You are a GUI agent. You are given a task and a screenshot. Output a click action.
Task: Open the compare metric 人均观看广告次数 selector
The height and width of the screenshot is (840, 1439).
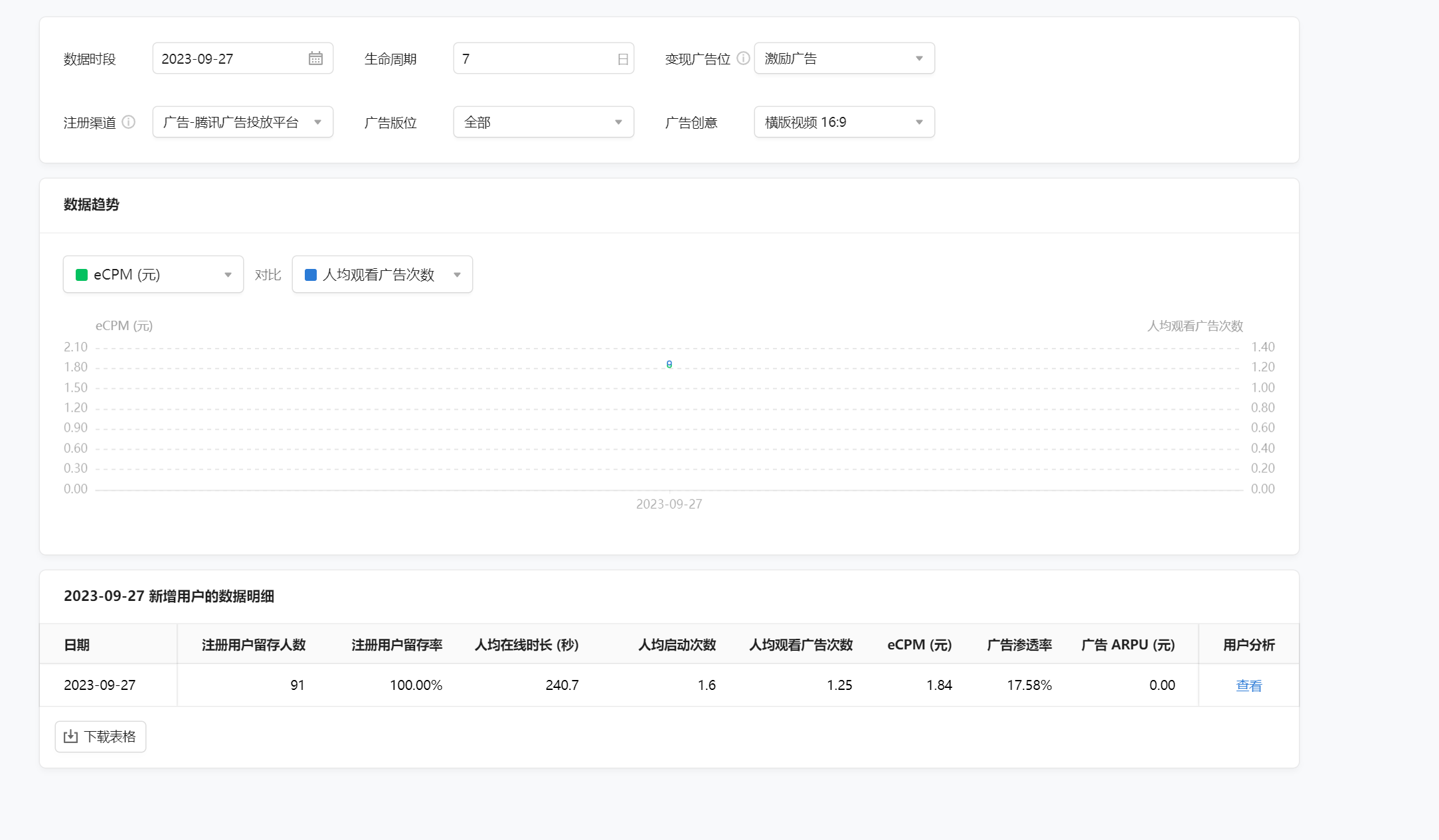click(382, 275)
